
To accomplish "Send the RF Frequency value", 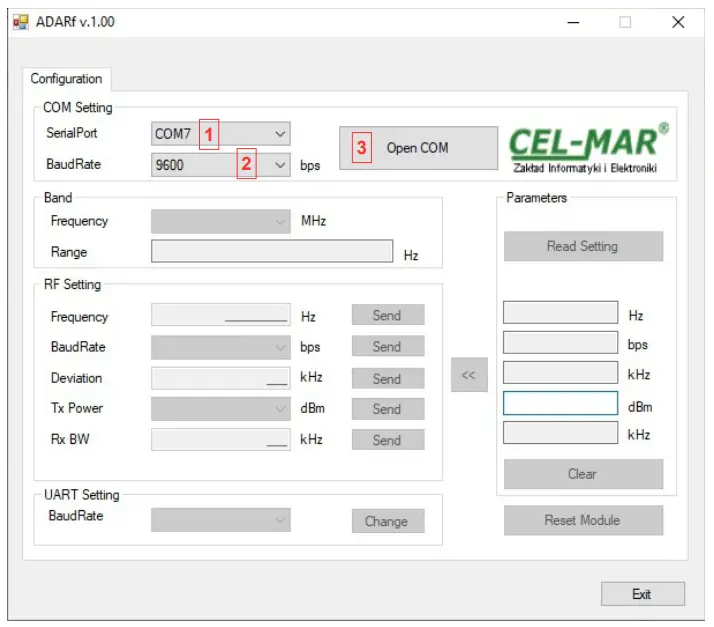I will [x=388, y=315].
